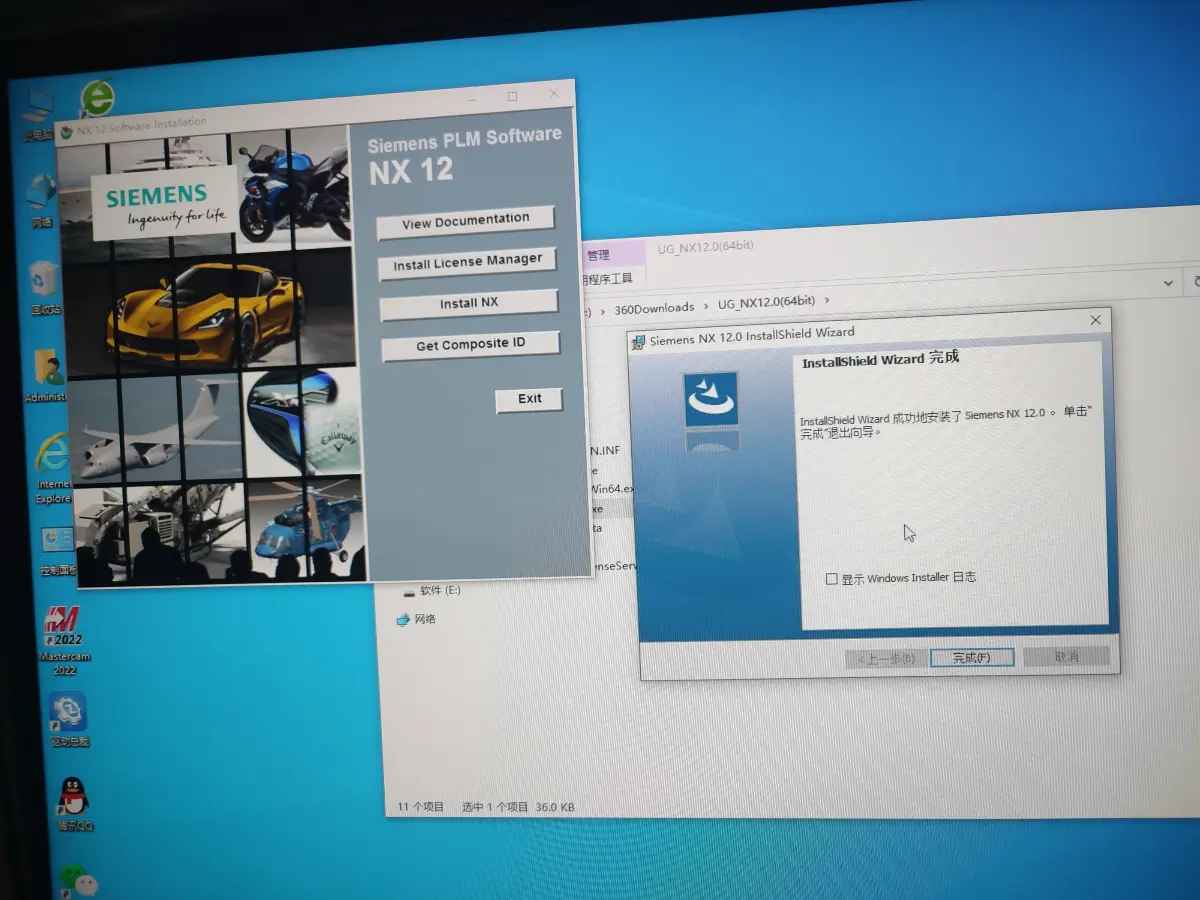Launch Internet Explorer from the desktop
Viewport: 1200px width, 900px height.
(x=53, y=467)
